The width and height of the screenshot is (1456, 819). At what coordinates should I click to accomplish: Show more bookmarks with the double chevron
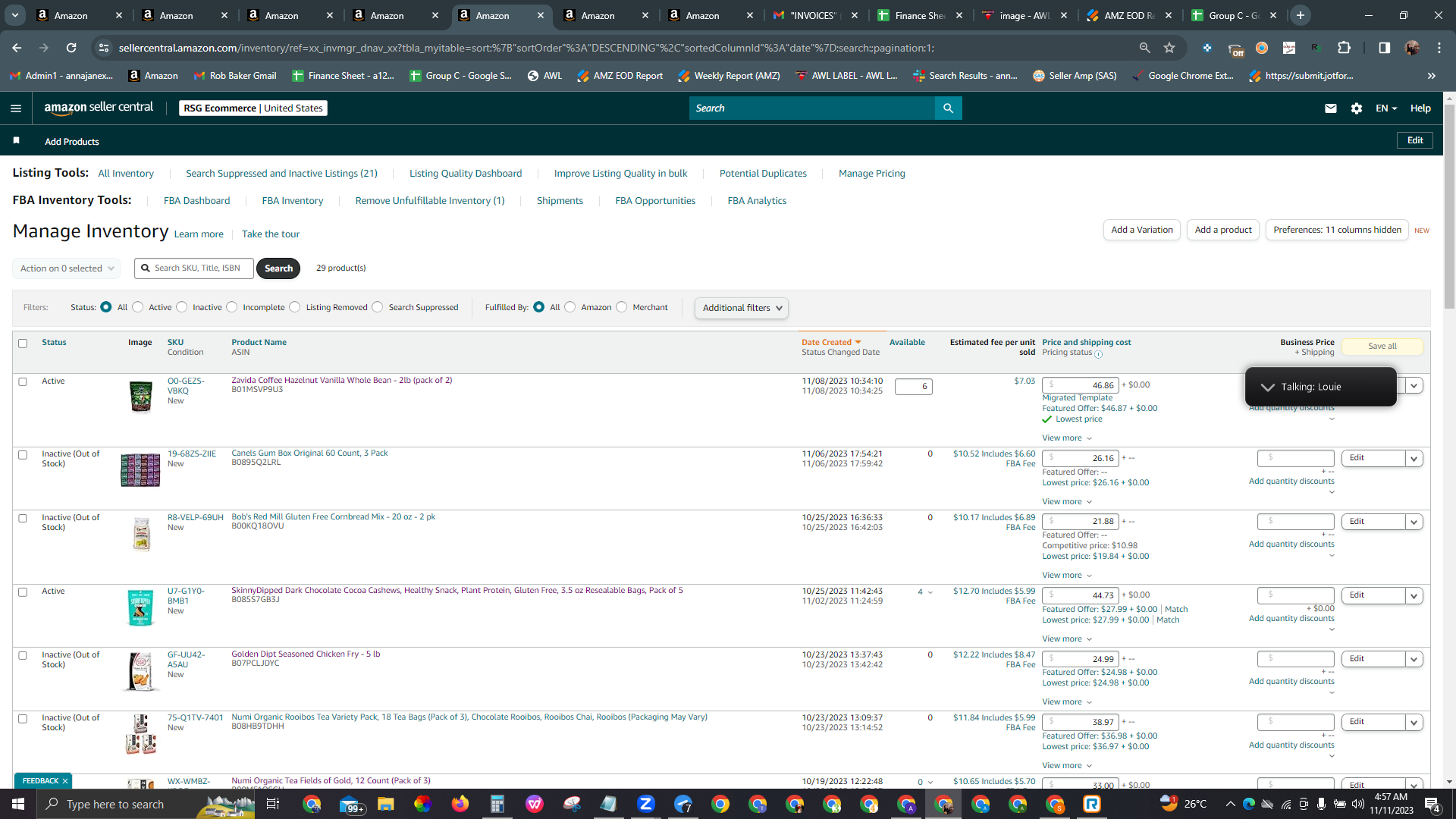point(1432,76)
